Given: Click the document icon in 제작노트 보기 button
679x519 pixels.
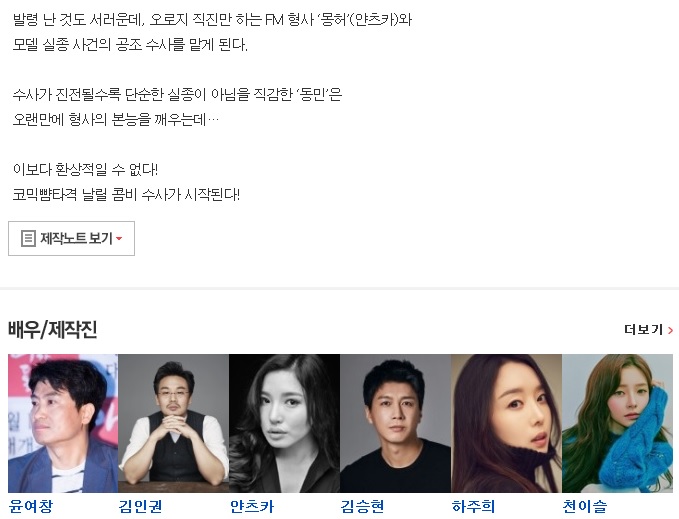Looking at the screenshot, I should pyautogui.click(x=28, y=239).
